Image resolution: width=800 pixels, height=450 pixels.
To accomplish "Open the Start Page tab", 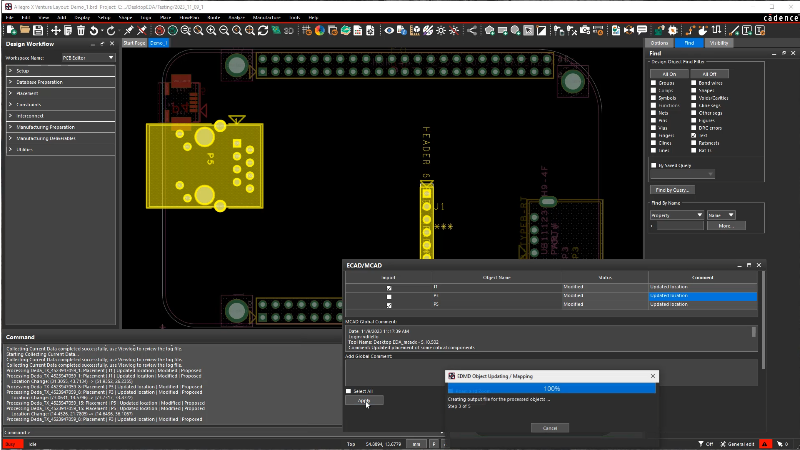I will tap(134, 44).
